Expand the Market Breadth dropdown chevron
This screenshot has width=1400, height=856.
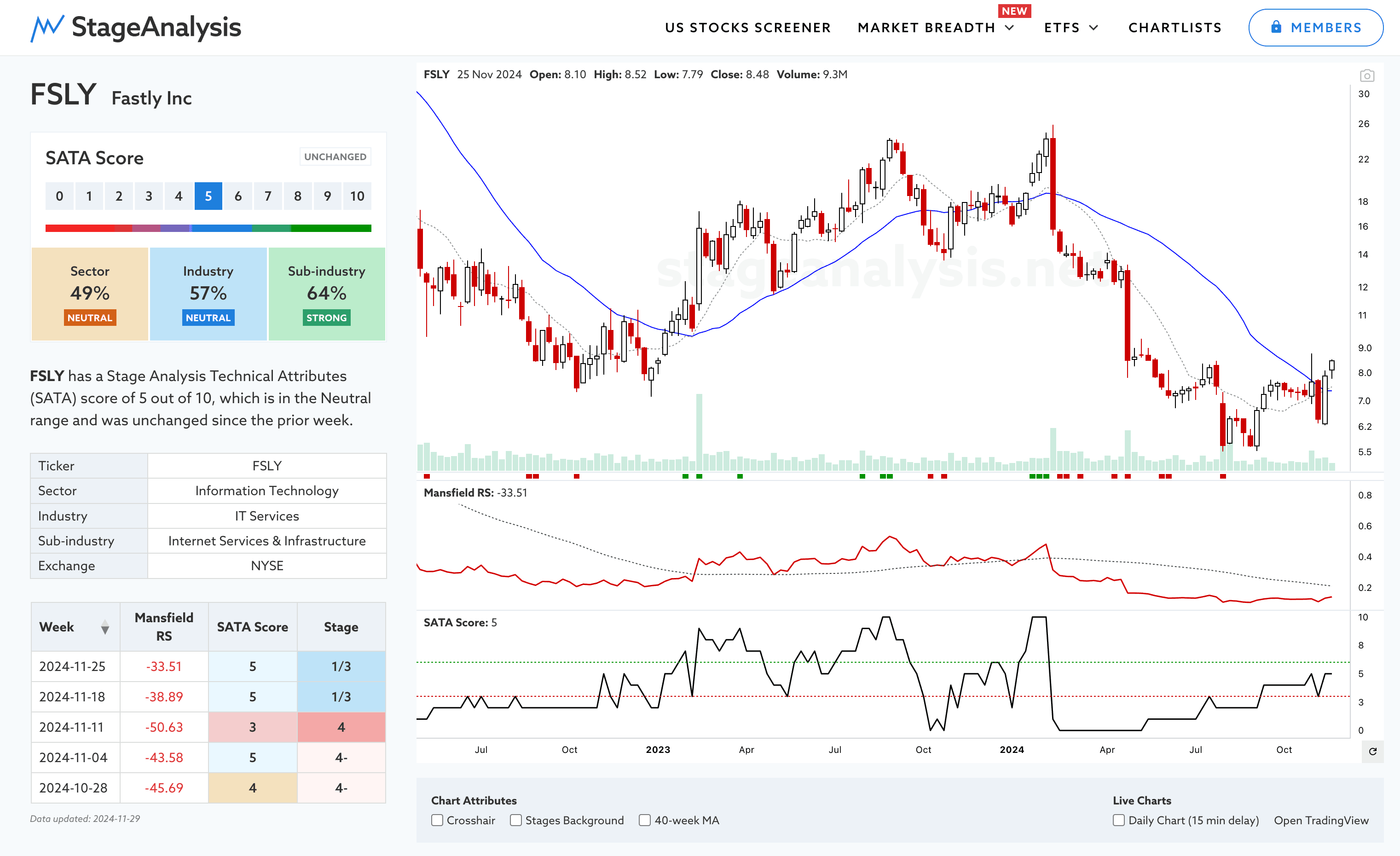(x=1009, y=27)
